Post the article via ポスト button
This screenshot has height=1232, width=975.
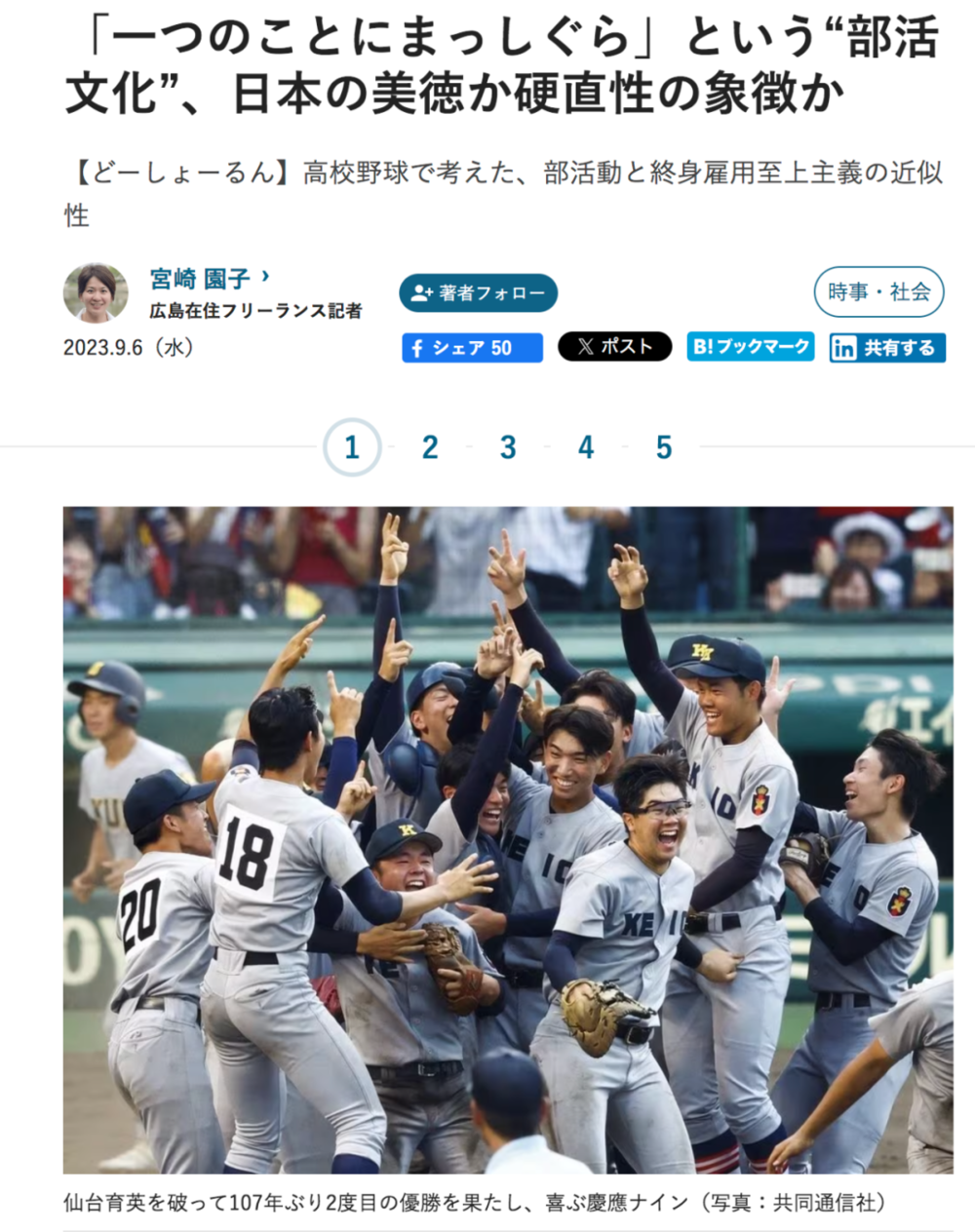tap(614, 346)
